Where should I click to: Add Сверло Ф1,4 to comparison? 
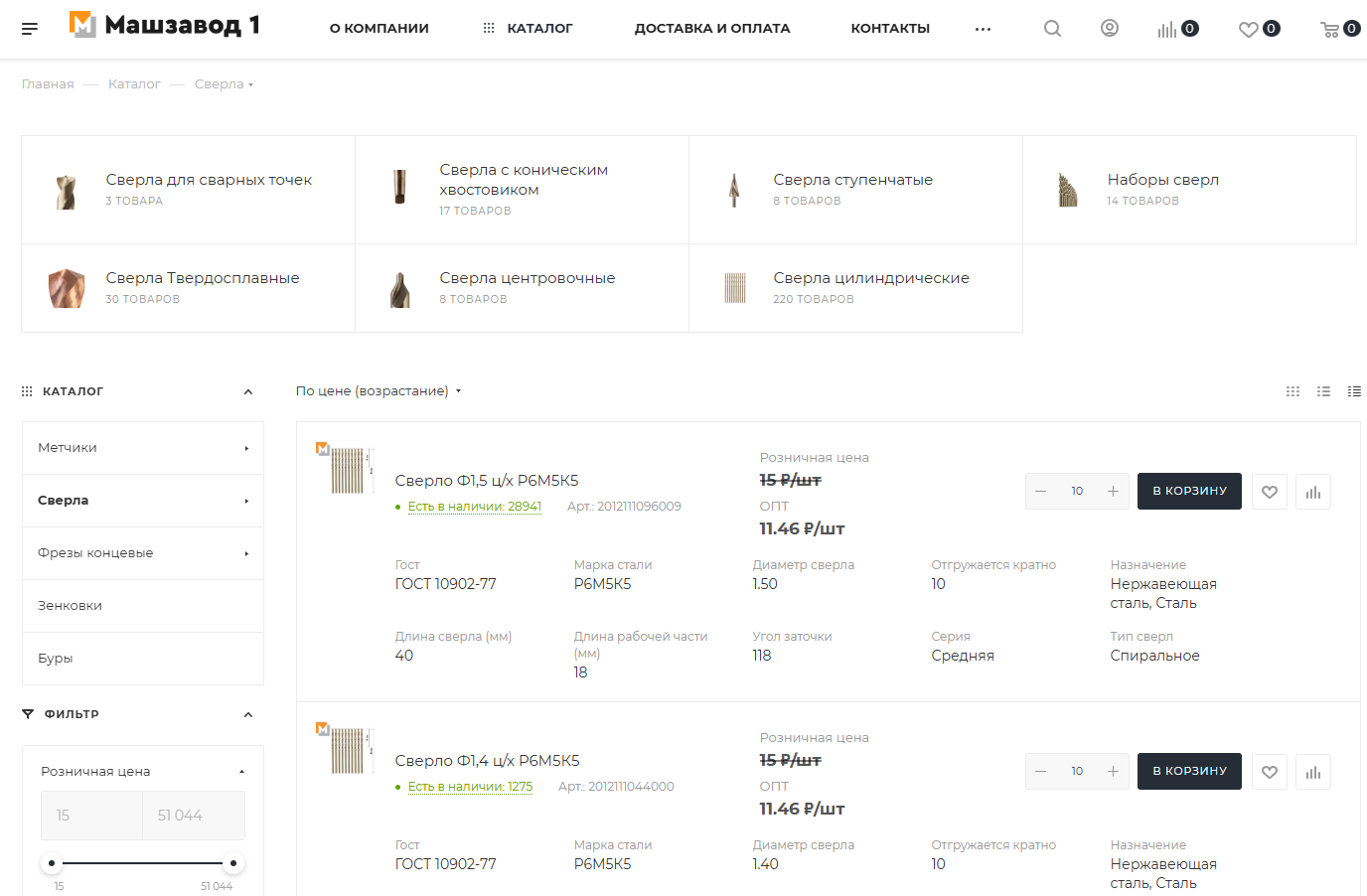pos(1313,772)
